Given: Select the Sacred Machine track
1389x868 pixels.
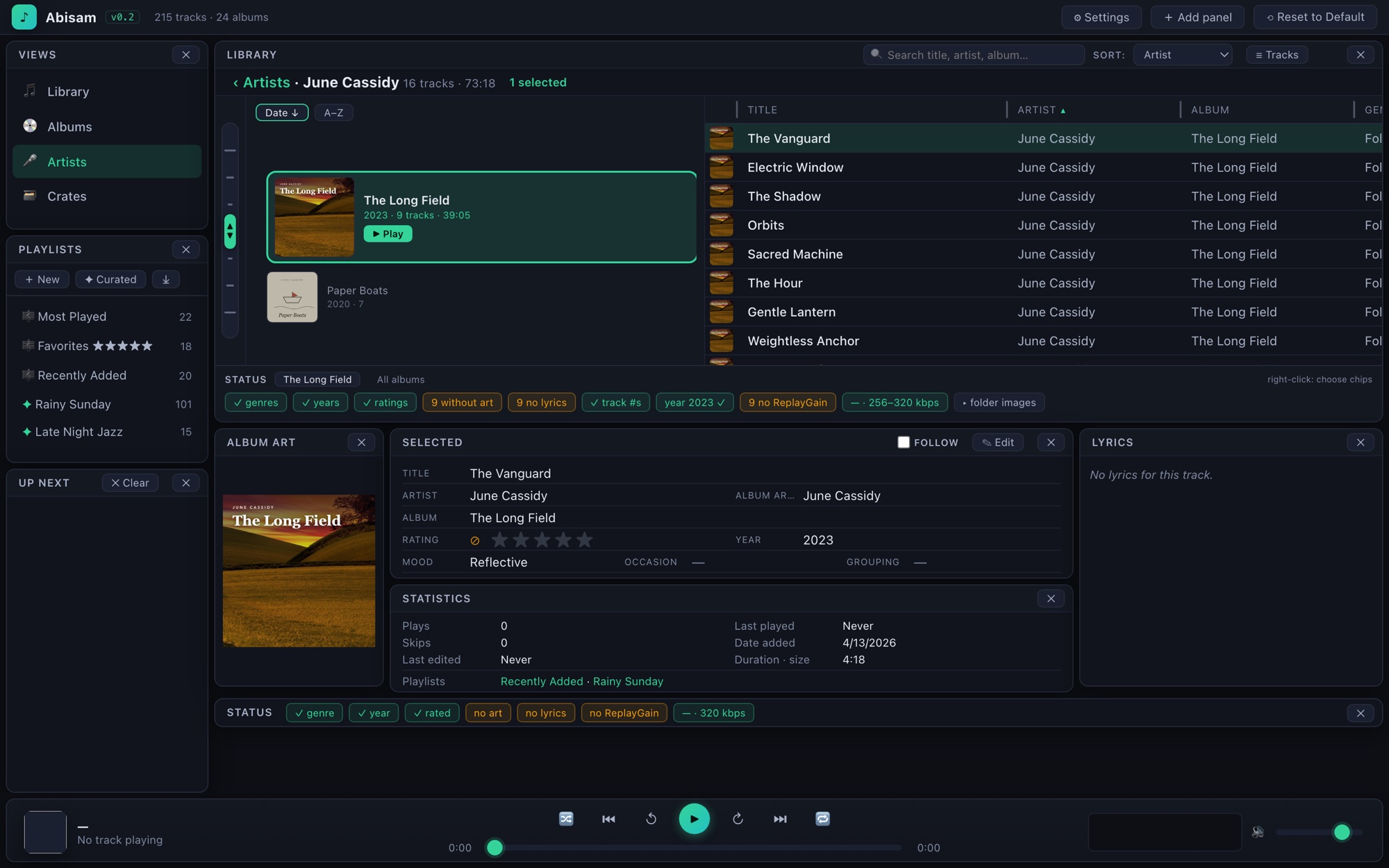Looking at the screenshot, I should pos(1043,254).
